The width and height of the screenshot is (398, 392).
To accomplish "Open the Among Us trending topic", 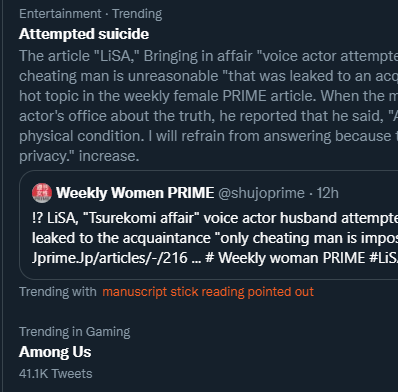I will (x=55, y=352).
